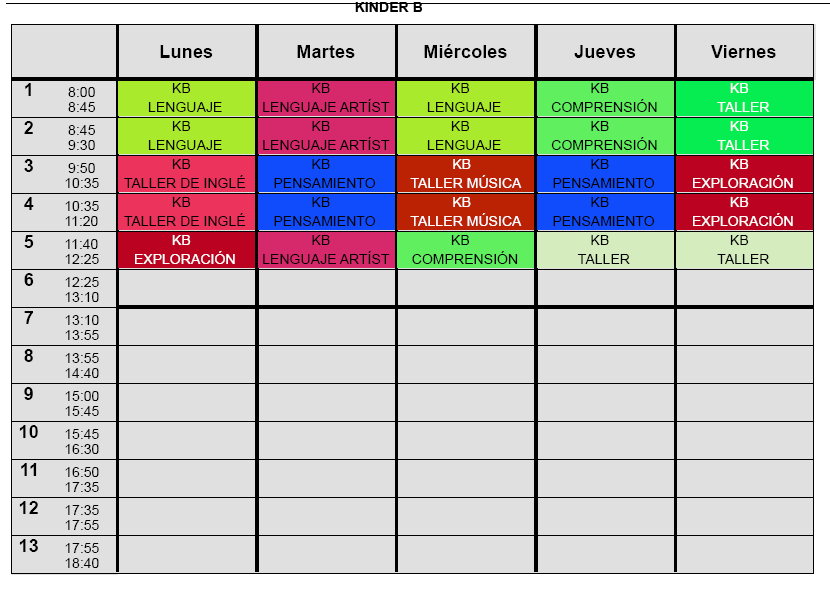Image resolution: width=830 pixels, height=589 pixels.
Task: Click Viernes period 1 TALLER cell
Action: (x=743, y=98)
